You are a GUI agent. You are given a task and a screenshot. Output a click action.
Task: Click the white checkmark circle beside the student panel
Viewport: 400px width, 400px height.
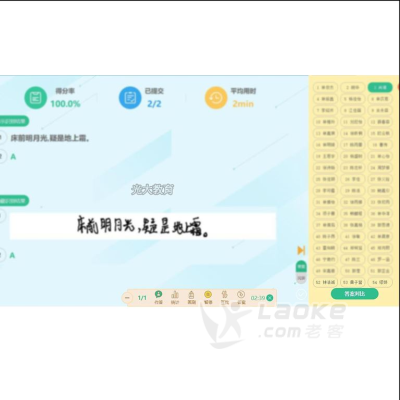301,294
